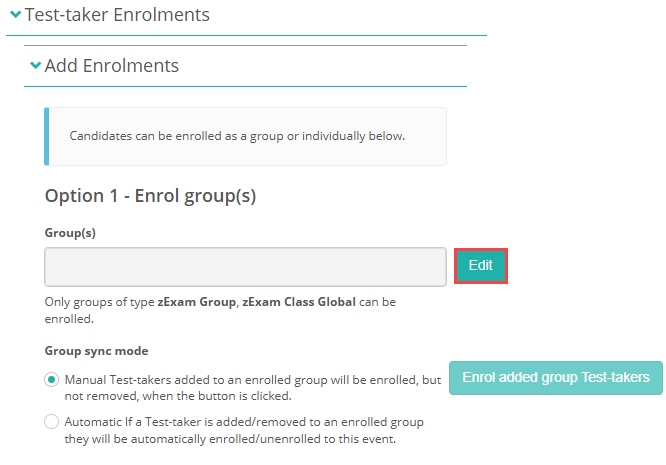Click the Edit button beside Group(s)
This screenshot has height=465, width=666.
click(481, 266)
